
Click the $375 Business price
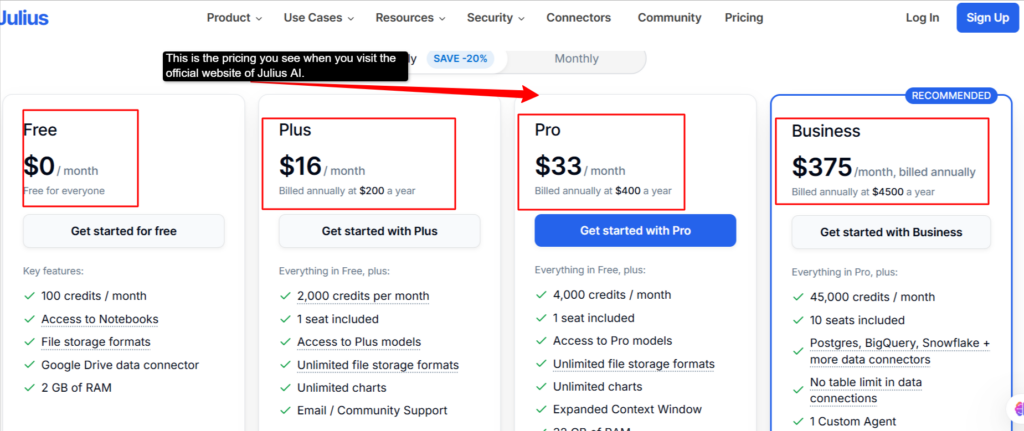tap(822, 167)
